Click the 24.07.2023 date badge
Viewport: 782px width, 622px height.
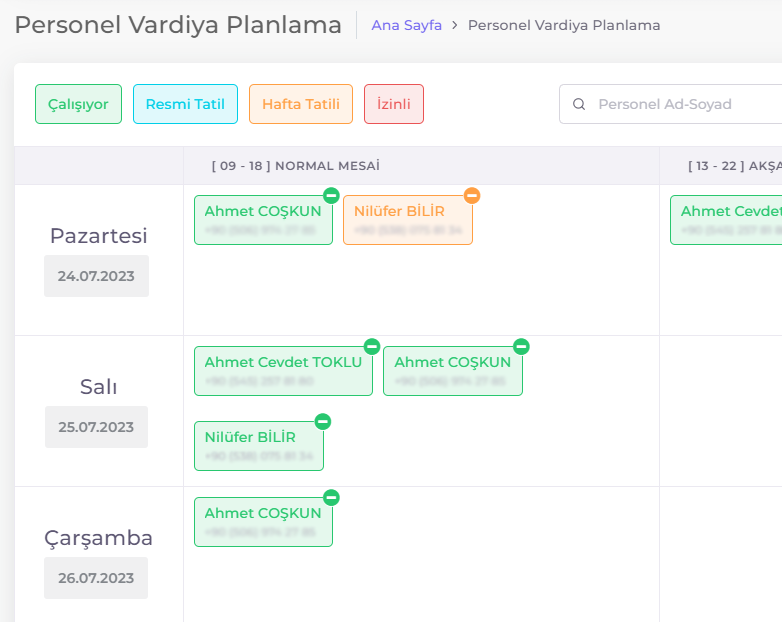click(x=96, y=276)
